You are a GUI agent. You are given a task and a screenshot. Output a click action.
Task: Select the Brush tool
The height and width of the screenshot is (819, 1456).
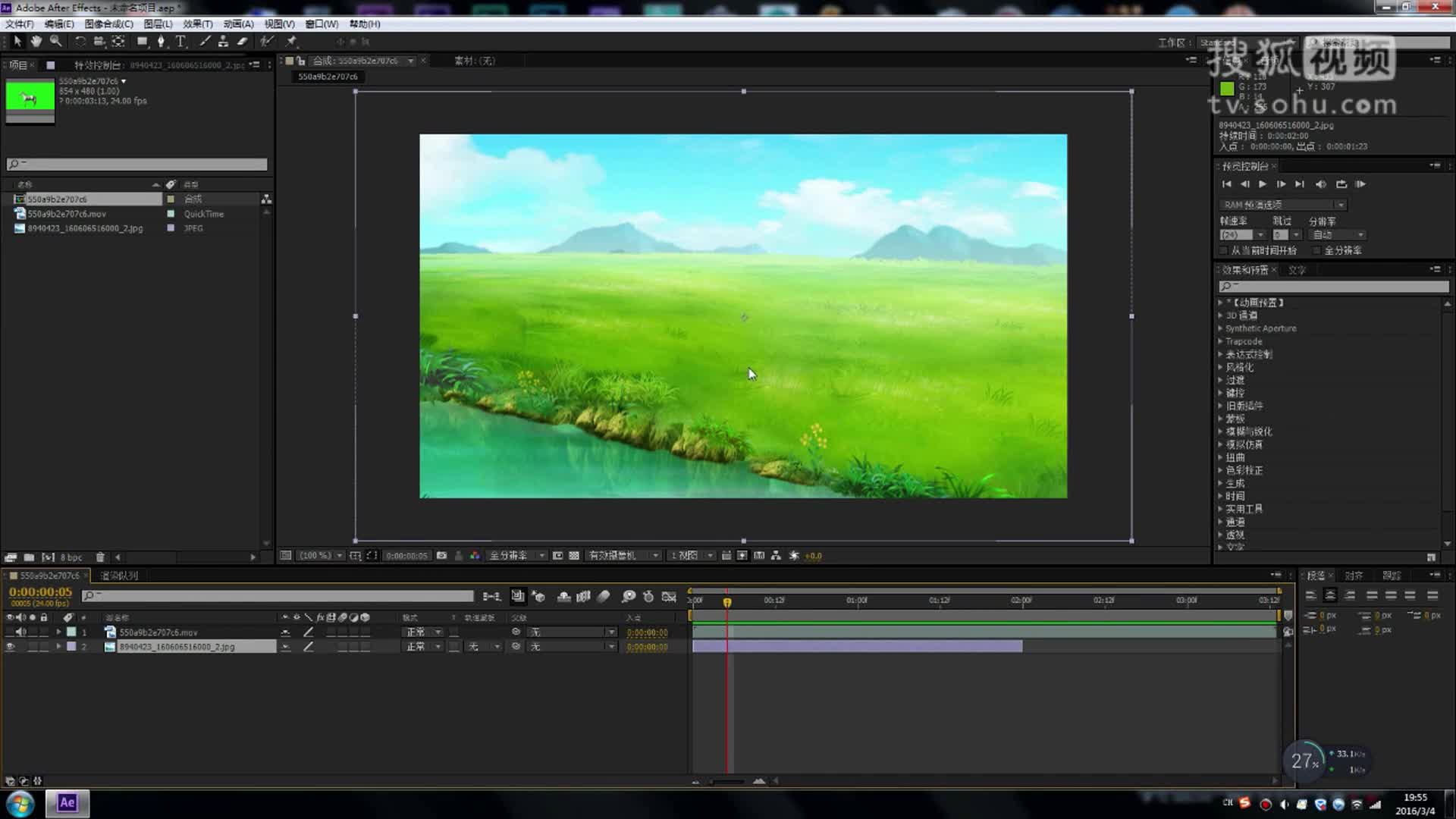(x=205, y=41)
